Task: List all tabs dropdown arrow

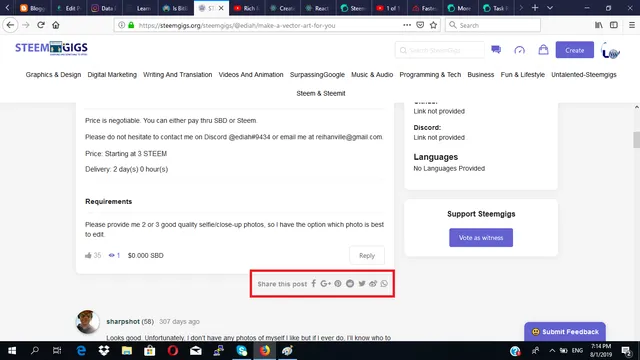Action: click(549, 8)
